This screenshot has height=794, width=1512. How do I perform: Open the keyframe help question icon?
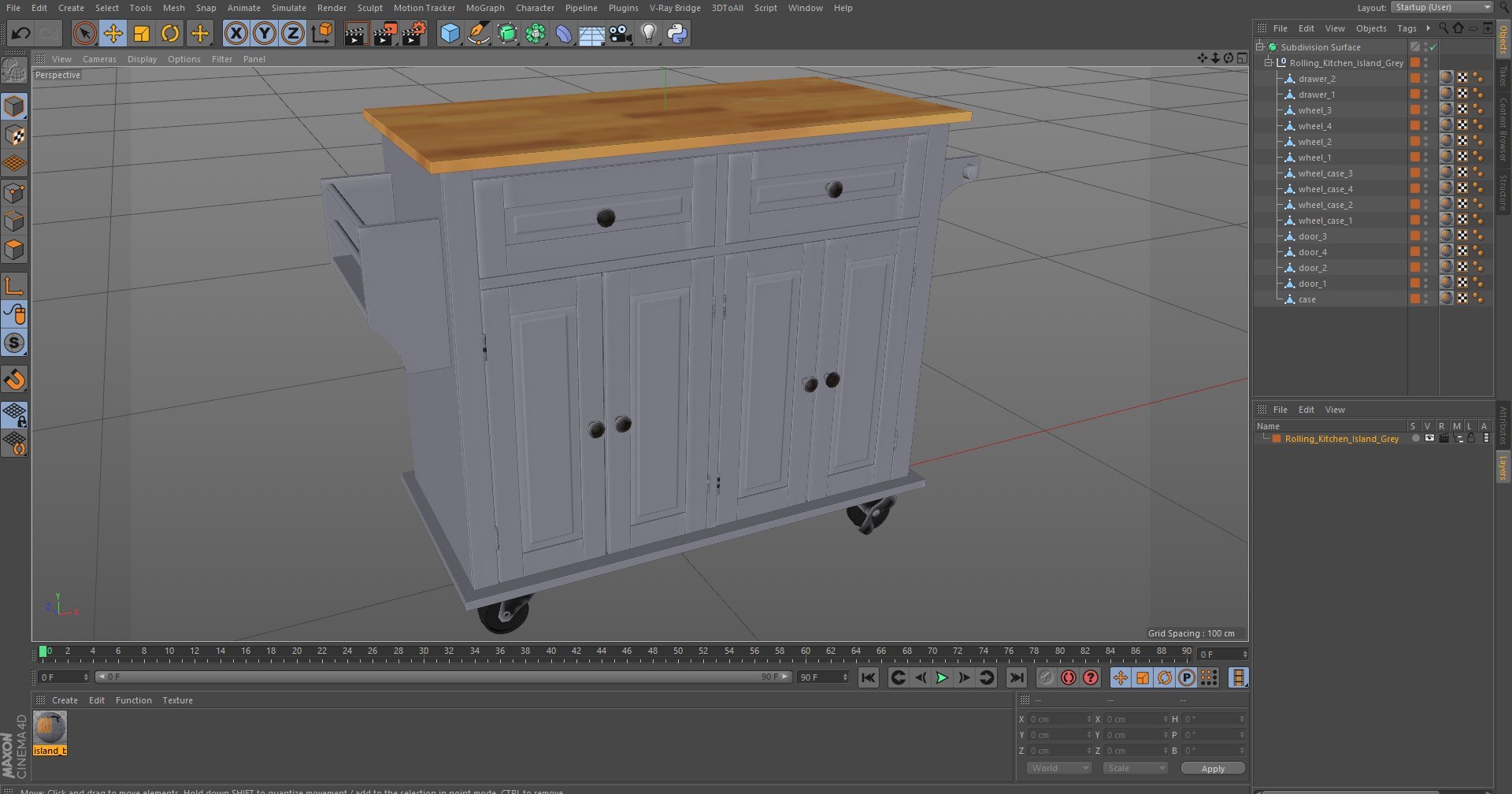(x=1090, y=677)
